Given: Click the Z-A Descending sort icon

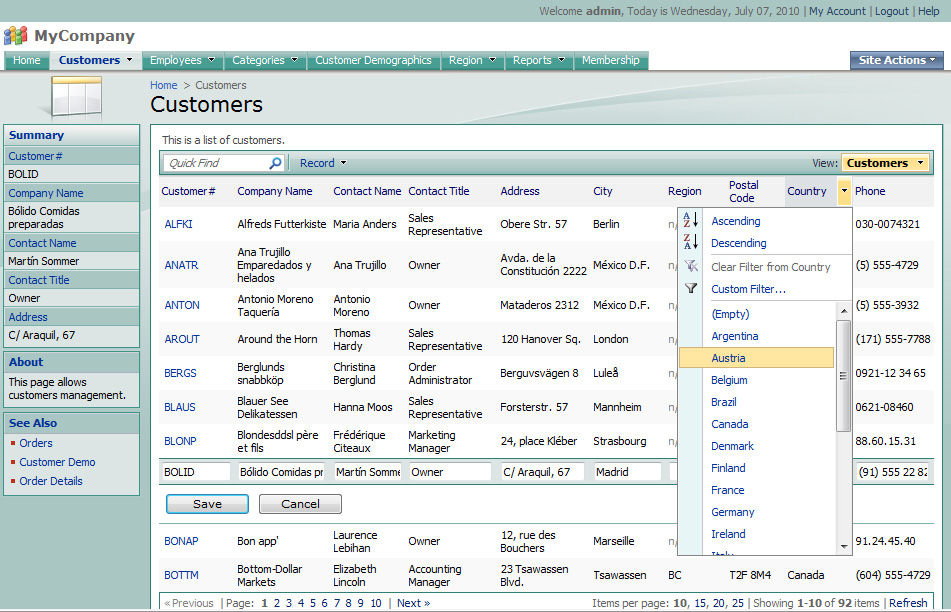Looking at the screenshot, I should (x=691, y=241).
